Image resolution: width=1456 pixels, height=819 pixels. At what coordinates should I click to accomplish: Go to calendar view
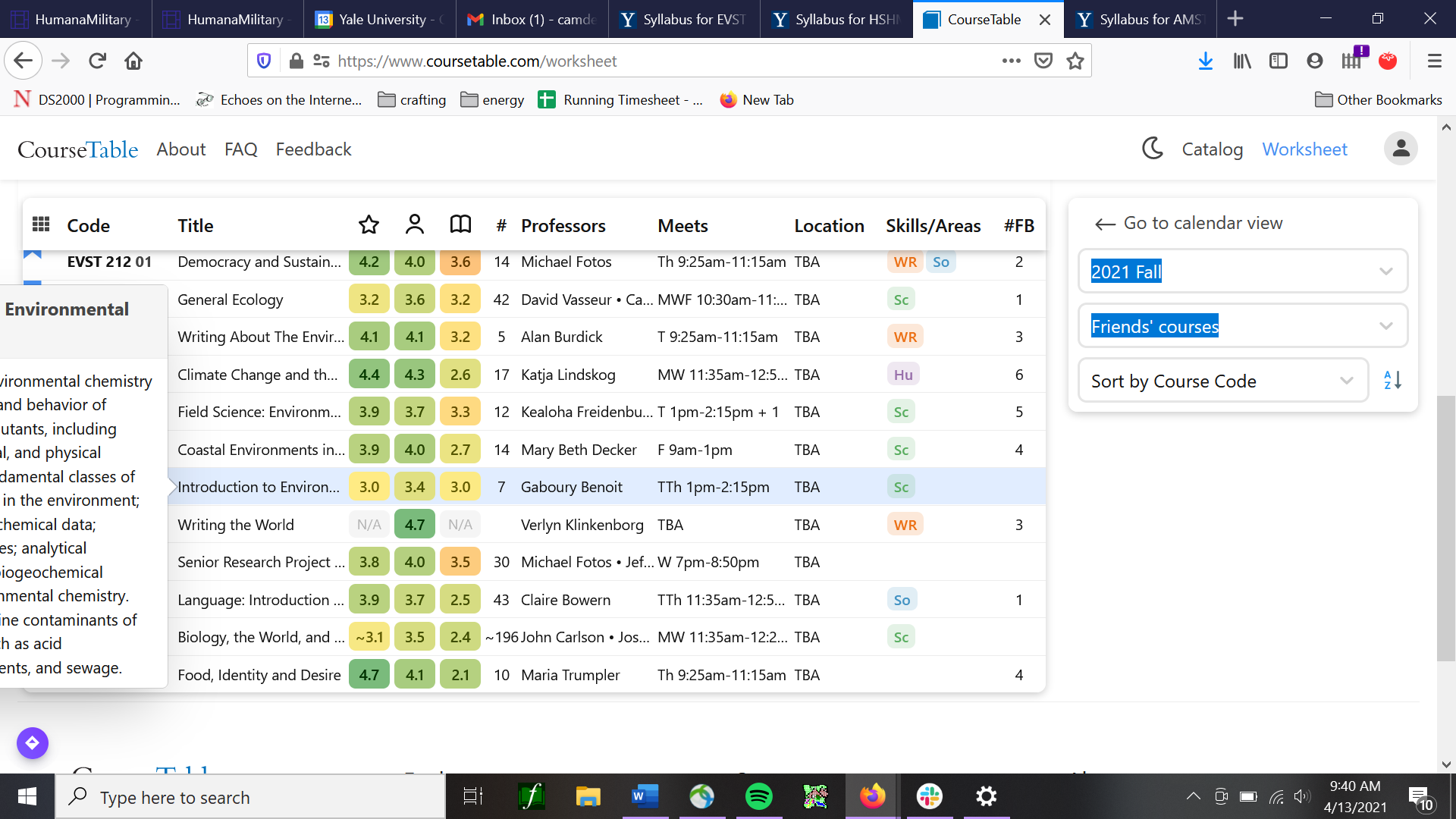1188,223
